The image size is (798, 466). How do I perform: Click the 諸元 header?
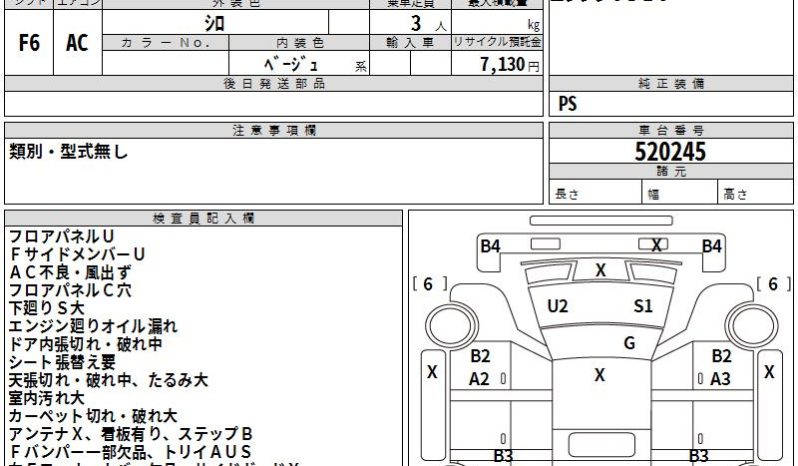[671, 171]
